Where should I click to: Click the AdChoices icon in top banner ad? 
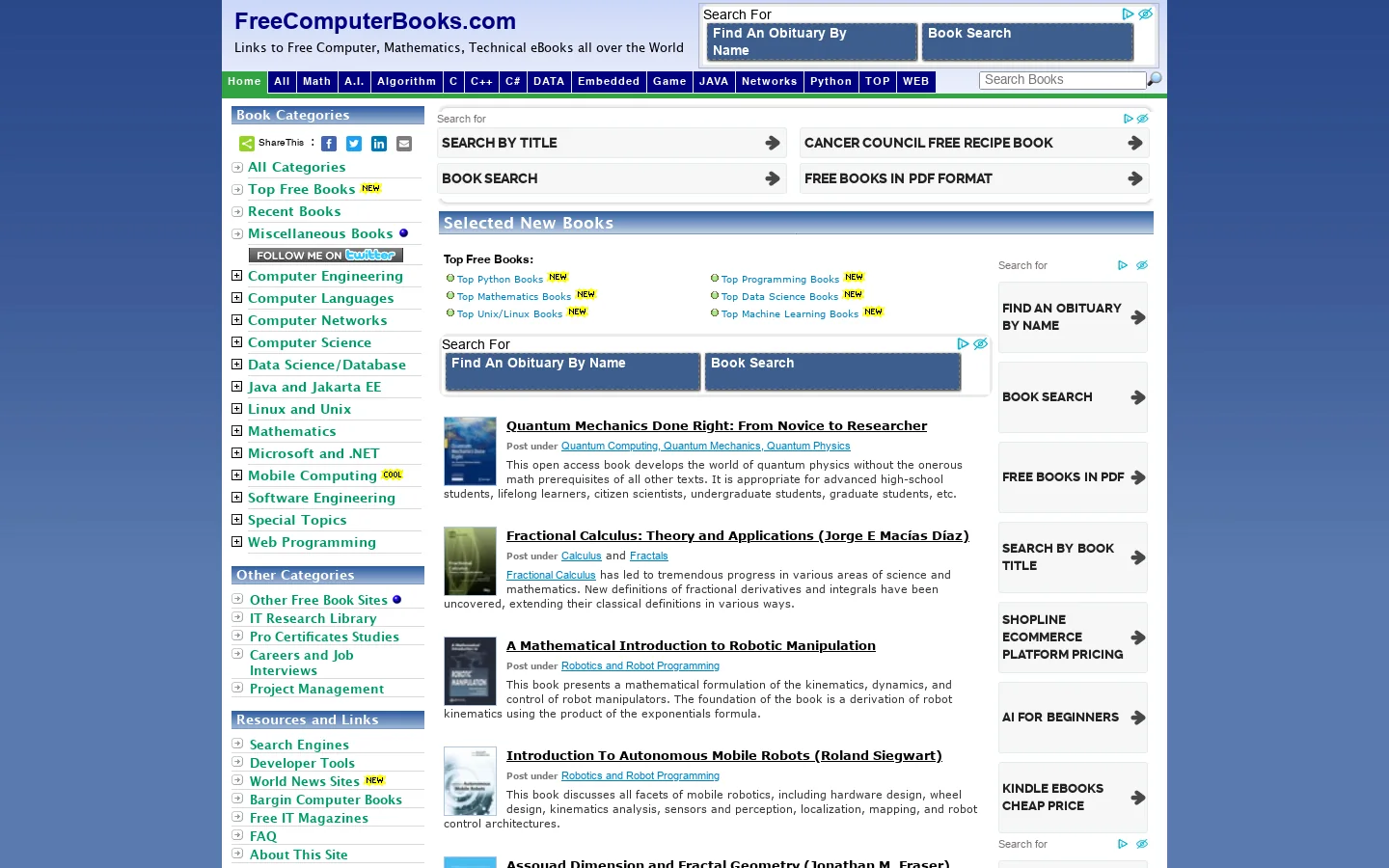(1128, 14)
